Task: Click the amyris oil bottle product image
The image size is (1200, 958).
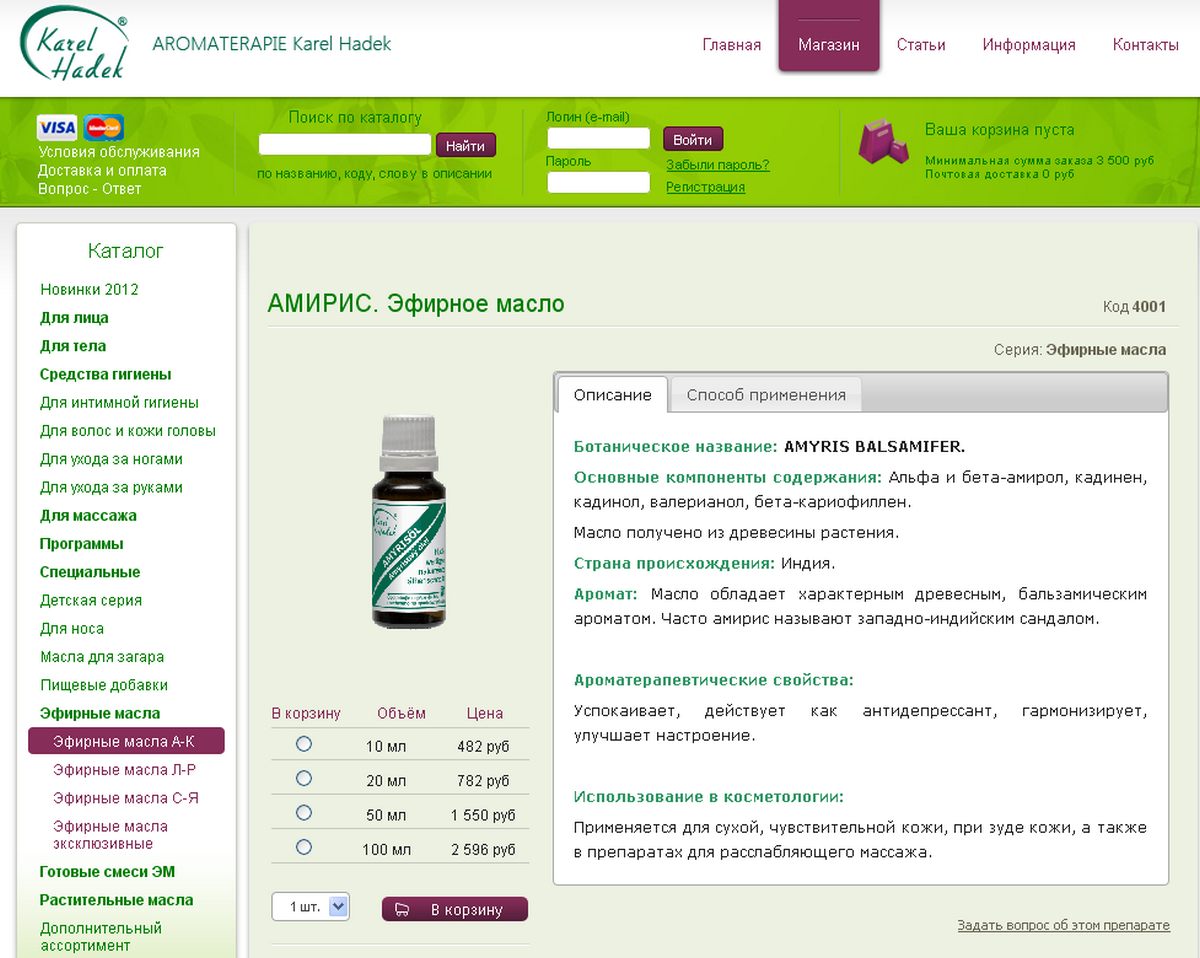Action: (408, 521)
